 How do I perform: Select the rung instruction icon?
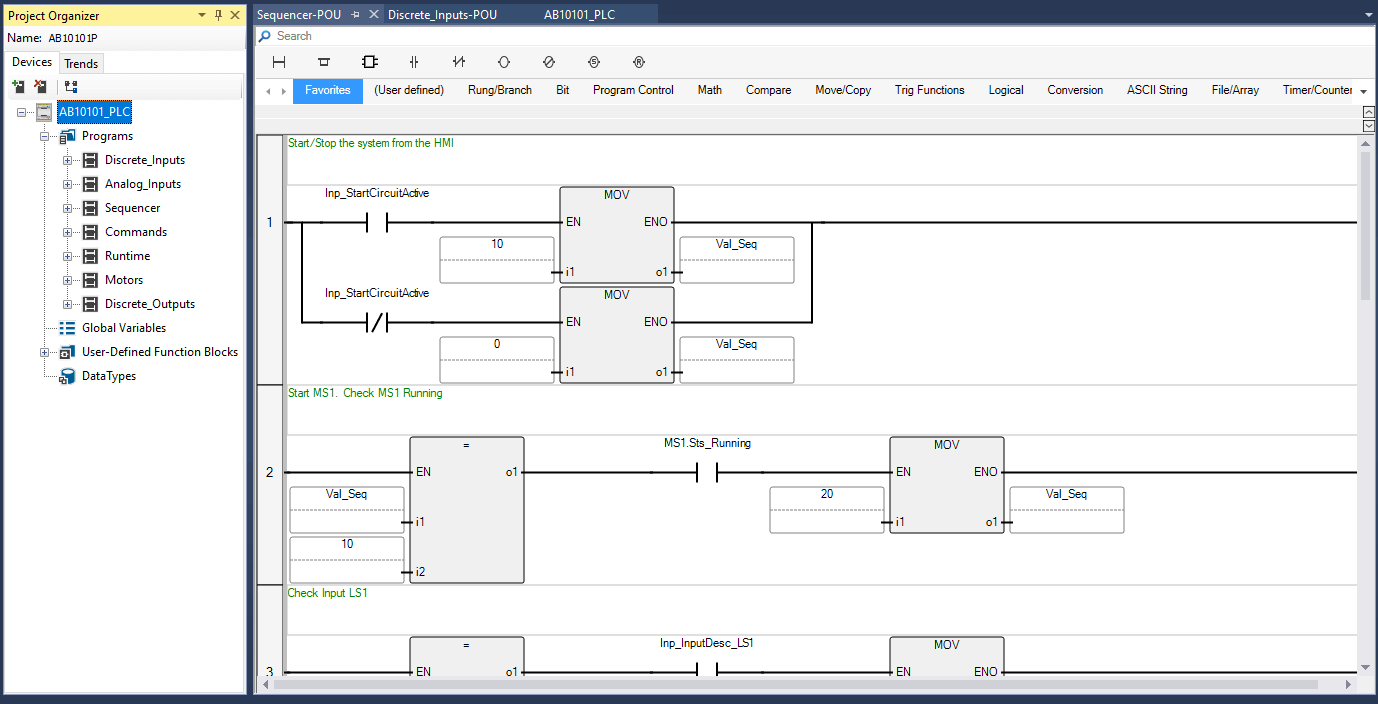click(279, 62)
